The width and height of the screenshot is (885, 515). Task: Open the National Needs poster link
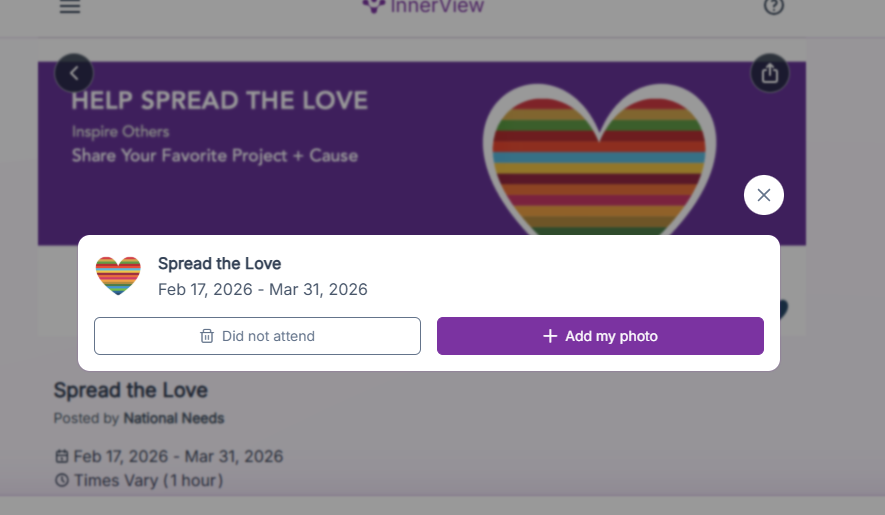pyautogui.click(x=173, y=418)
